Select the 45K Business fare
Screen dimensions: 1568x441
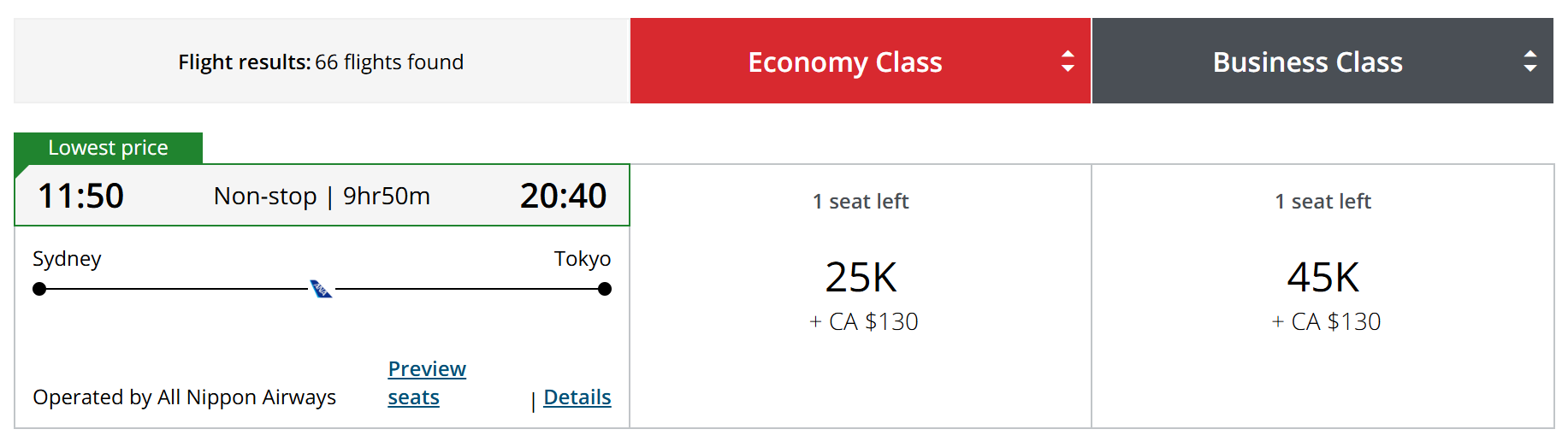coord(1322,278)
